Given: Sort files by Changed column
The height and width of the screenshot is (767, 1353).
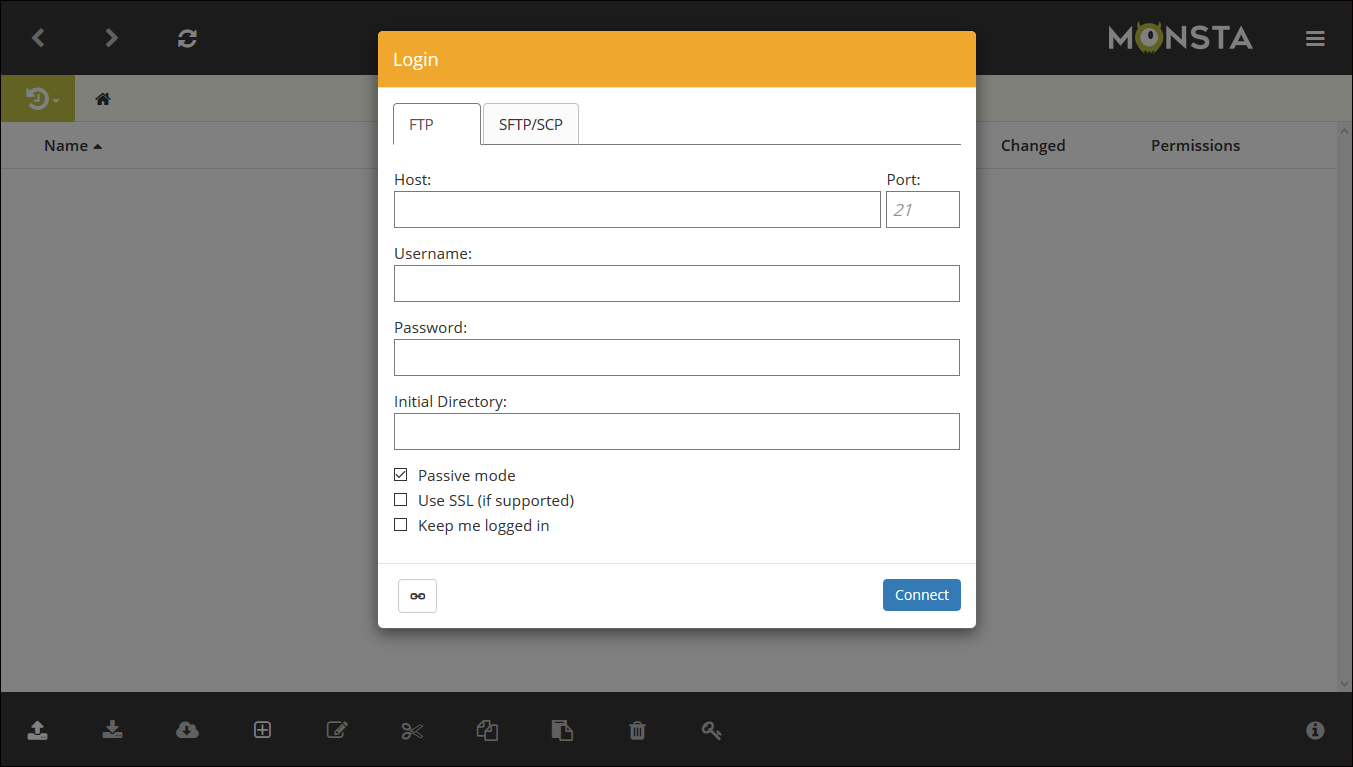Looking at the screenshot, I should (x=1033, y=146).
